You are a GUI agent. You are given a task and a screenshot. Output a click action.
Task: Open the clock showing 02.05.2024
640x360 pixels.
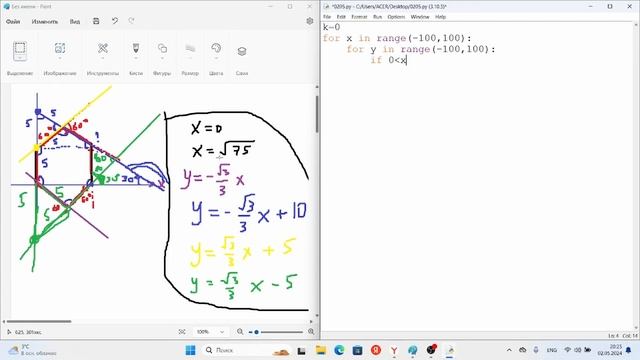pyautogui.click(x=609, y=350)
